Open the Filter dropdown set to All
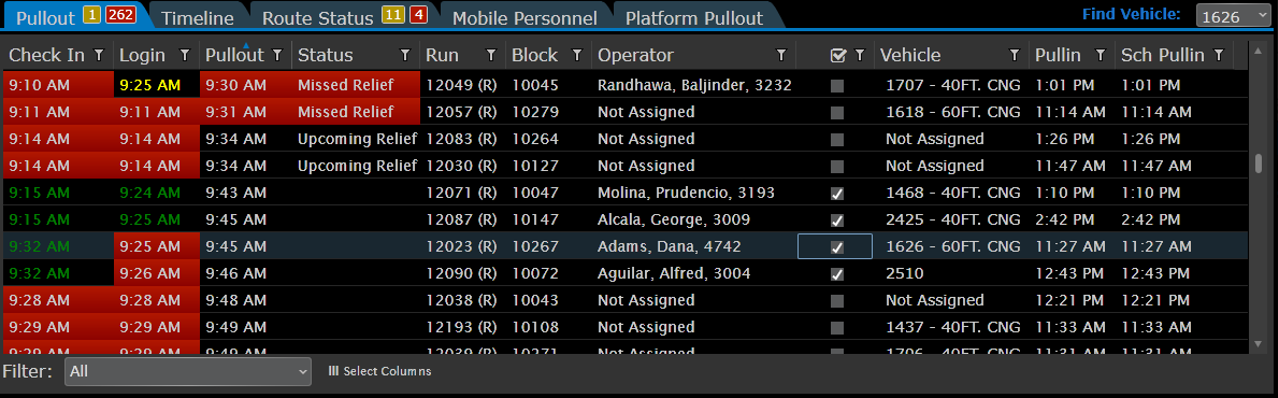Viewport: 1278px width, 398px height. pos(189,371)
